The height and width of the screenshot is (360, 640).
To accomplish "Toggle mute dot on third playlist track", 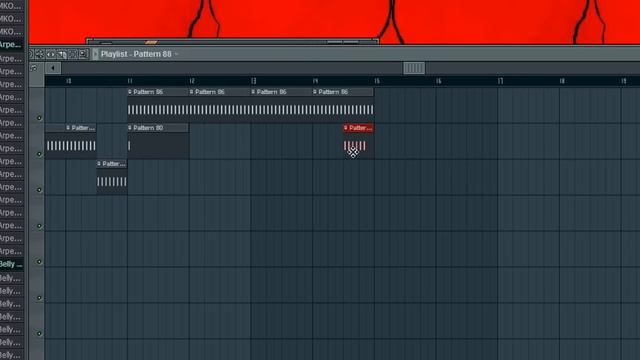I will (39, 190).
